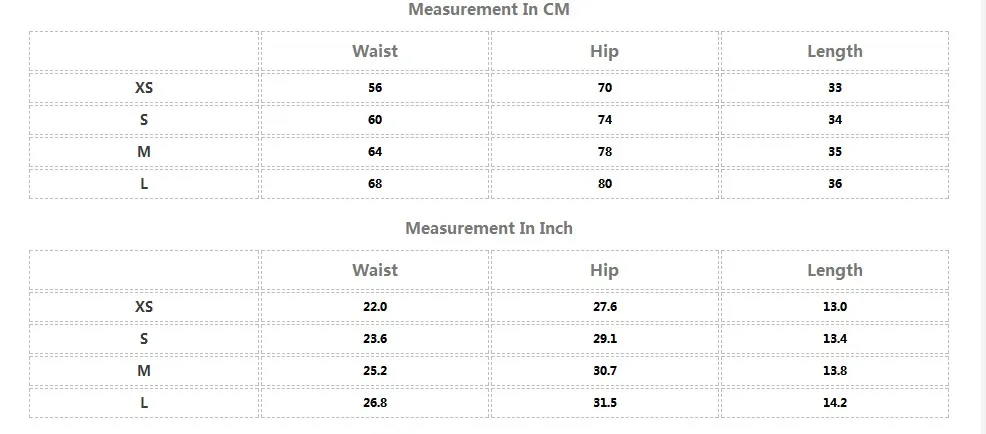Select the Length header in the CM table
986x434 pixels.
click(835, 51)
